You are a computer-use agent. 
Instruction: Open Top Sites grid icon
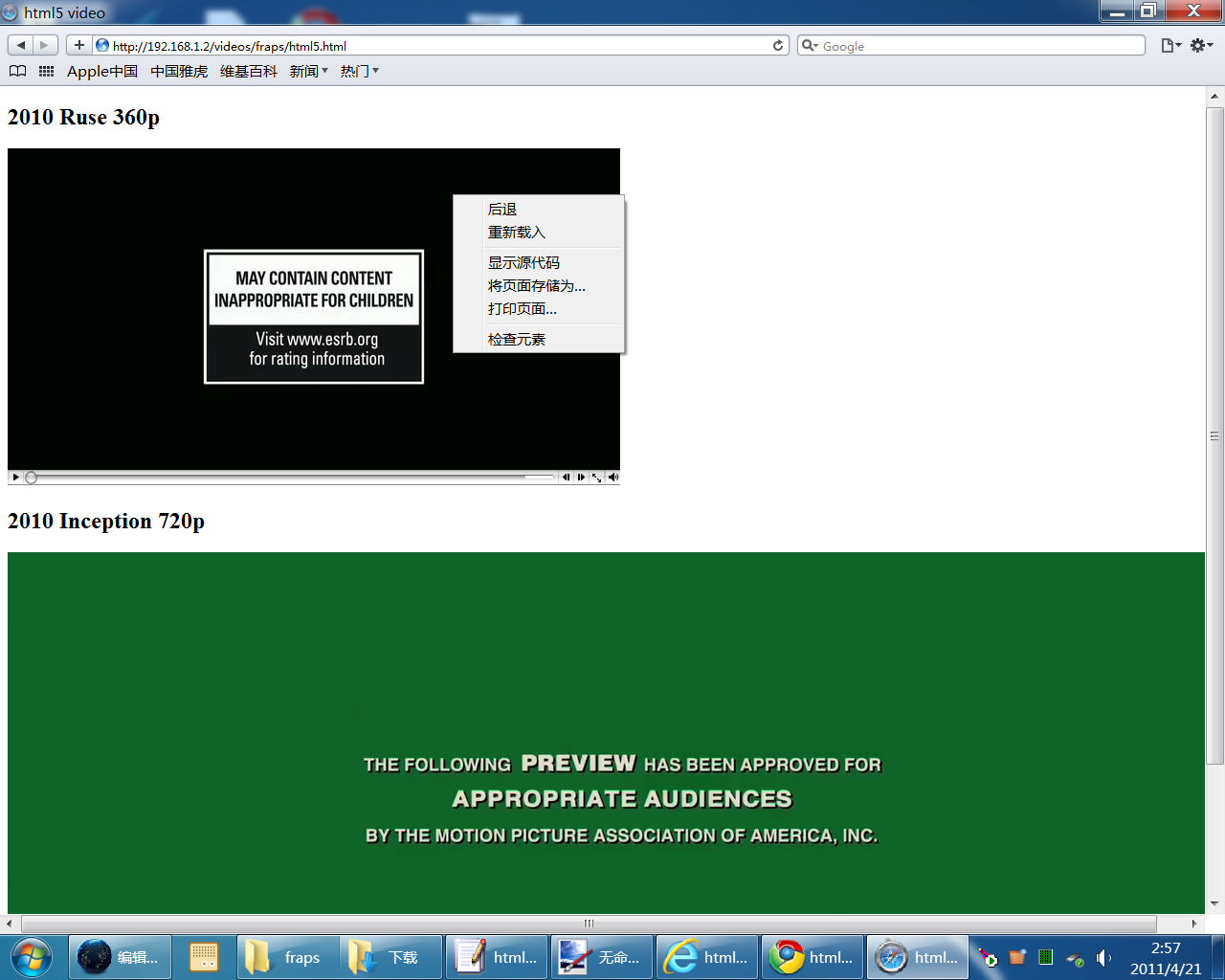click(46, 71)
